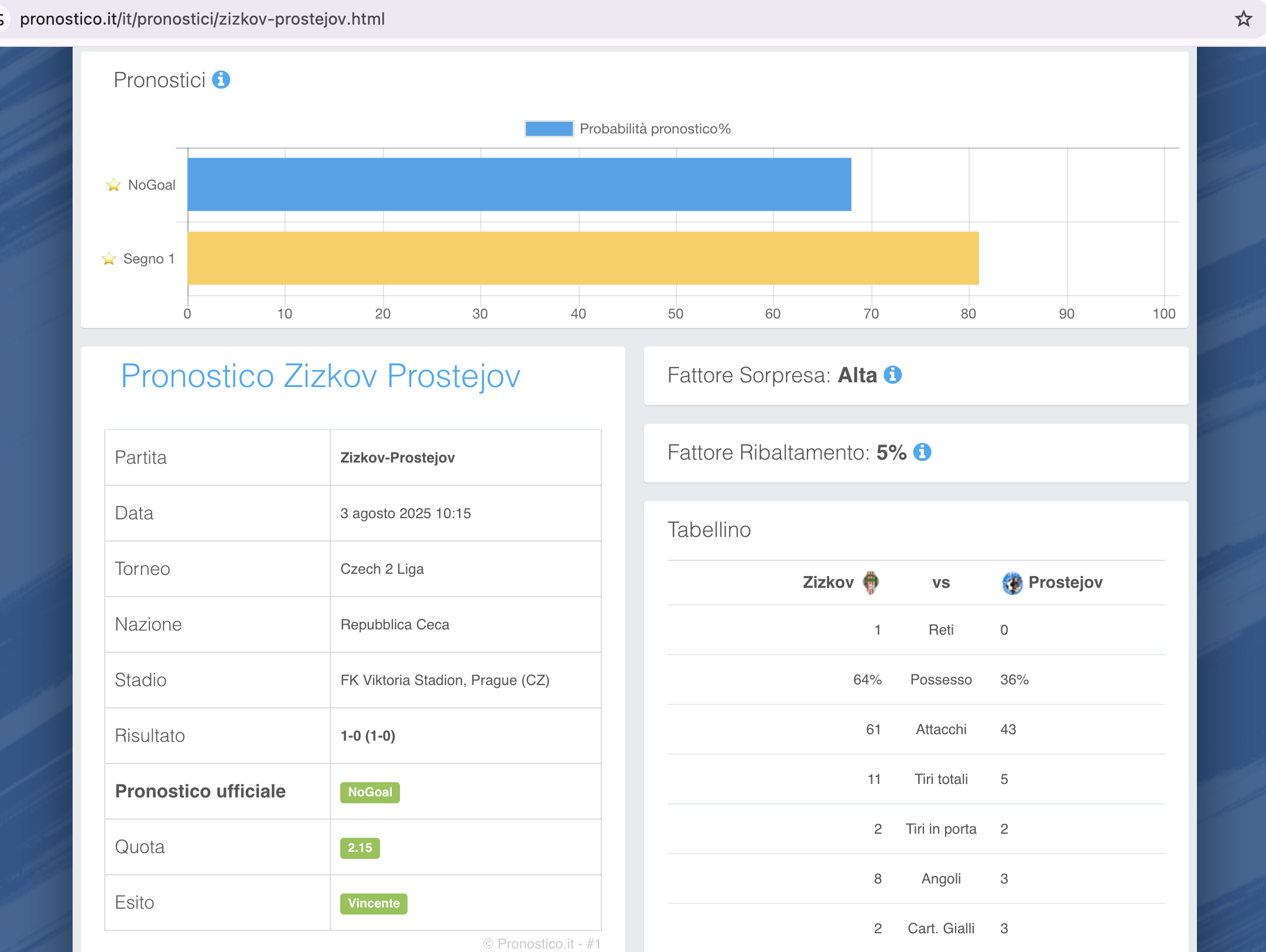Click the Vincente result badge
Screen dimensions: 1266x952
coord(374,903)
